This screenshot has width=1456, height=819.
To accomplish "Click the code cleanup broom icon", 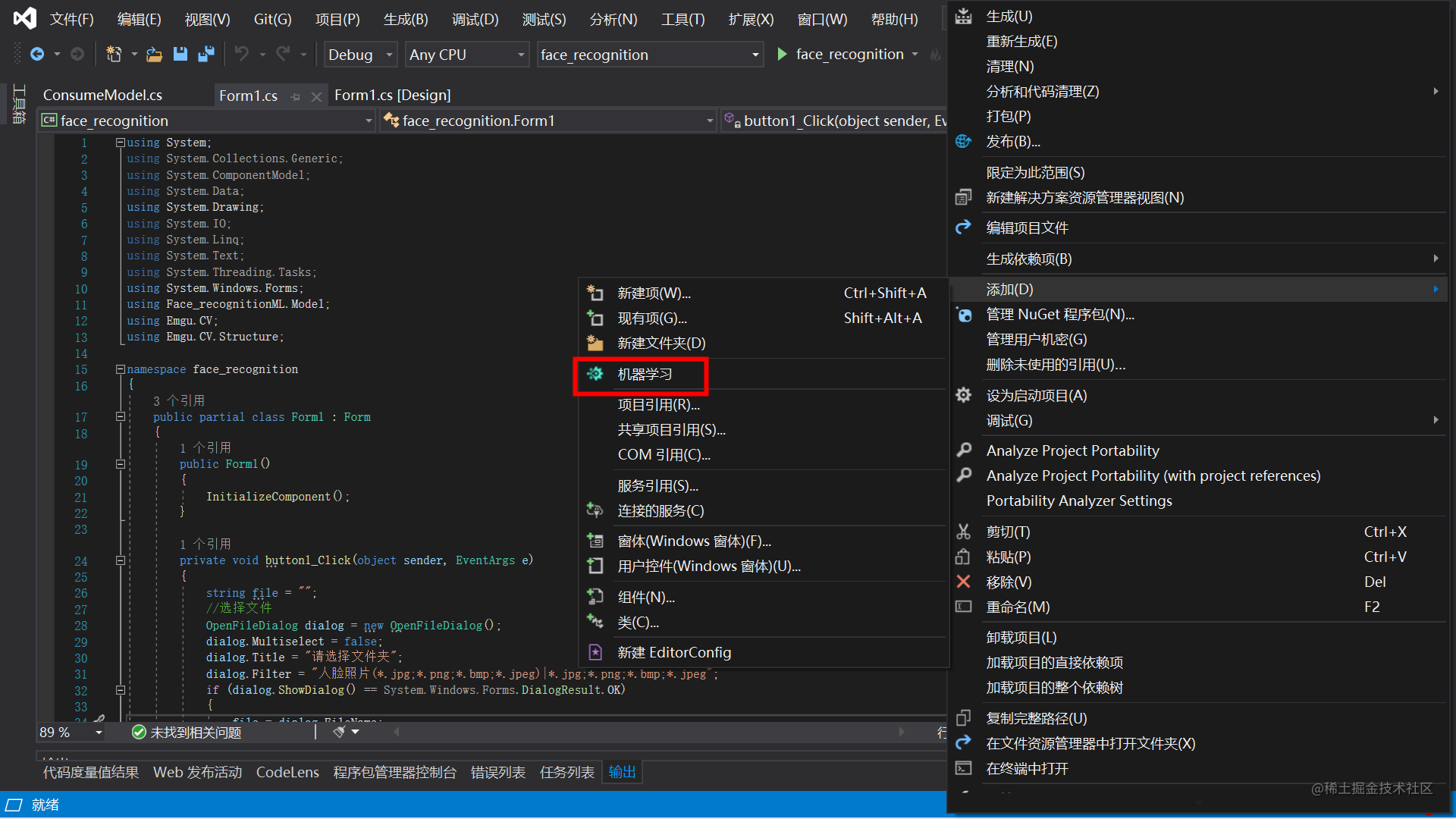I will 340,732.
